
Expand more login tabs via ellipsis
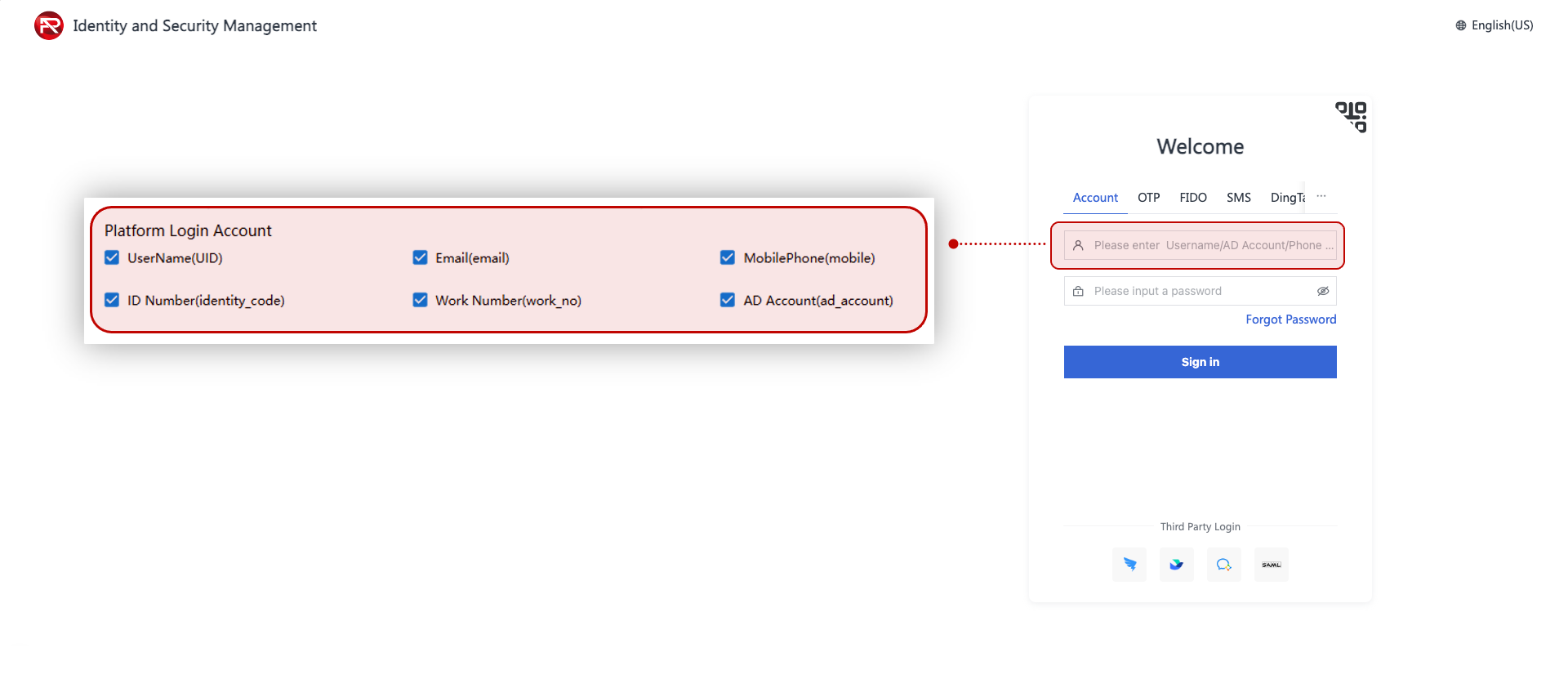click(x=1321, y=196)
